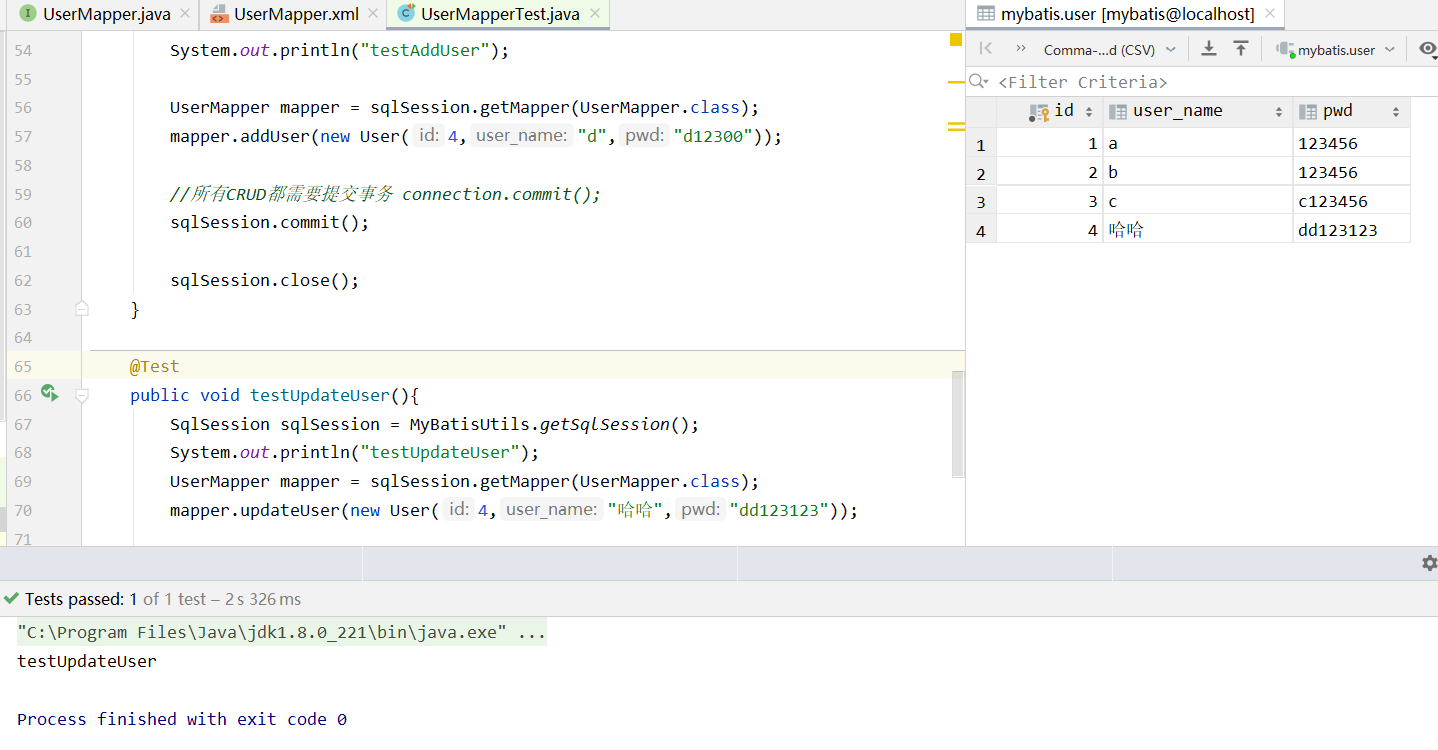Click data source plug icon

1285,49
